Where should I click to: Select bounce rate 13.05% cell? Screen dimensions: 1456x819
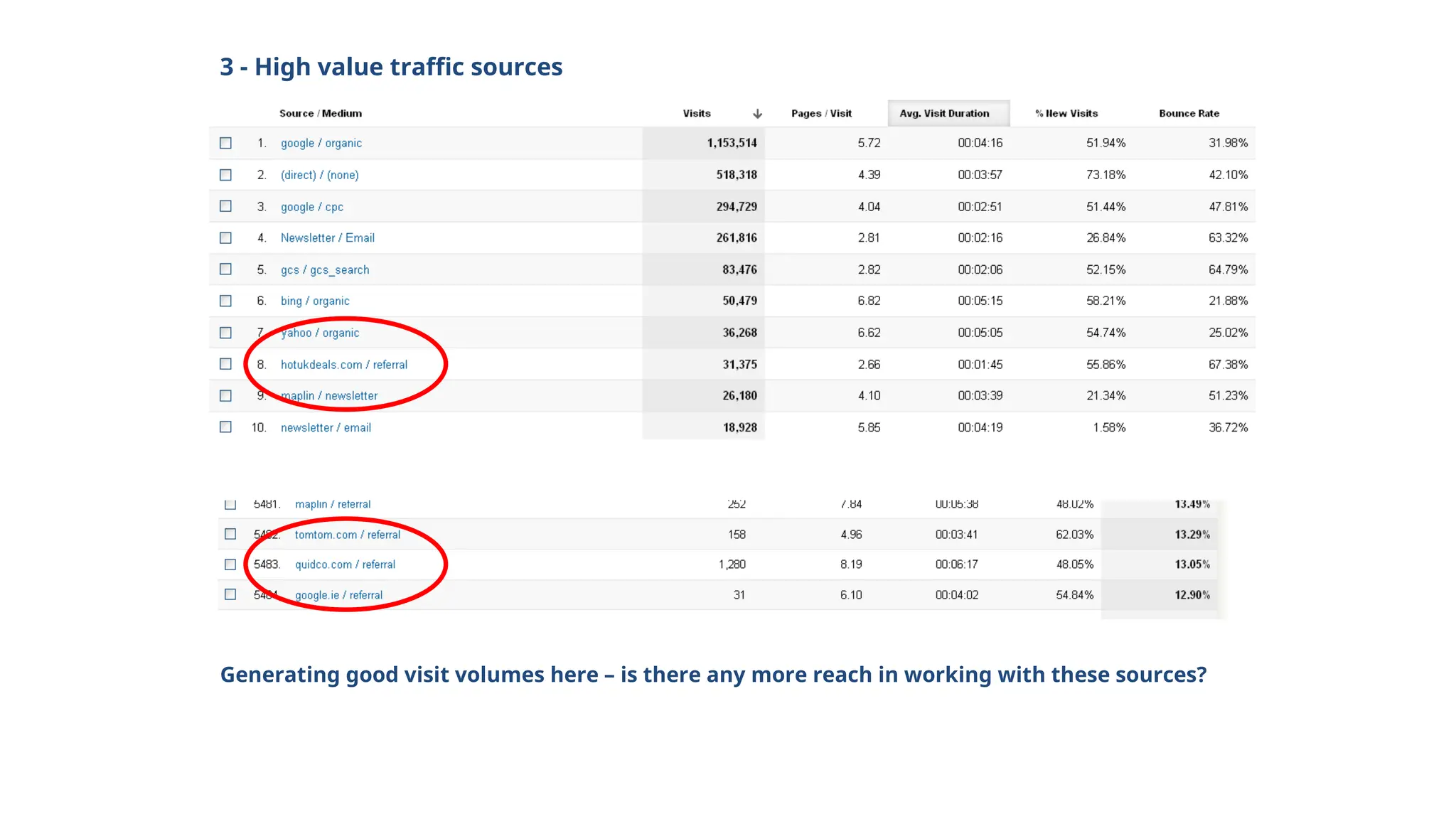click(1192, 564)
